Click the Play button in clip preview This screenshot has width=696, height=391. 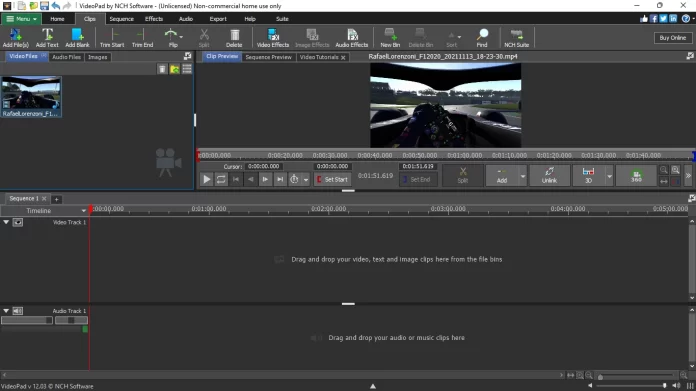(x=206, y=179)
